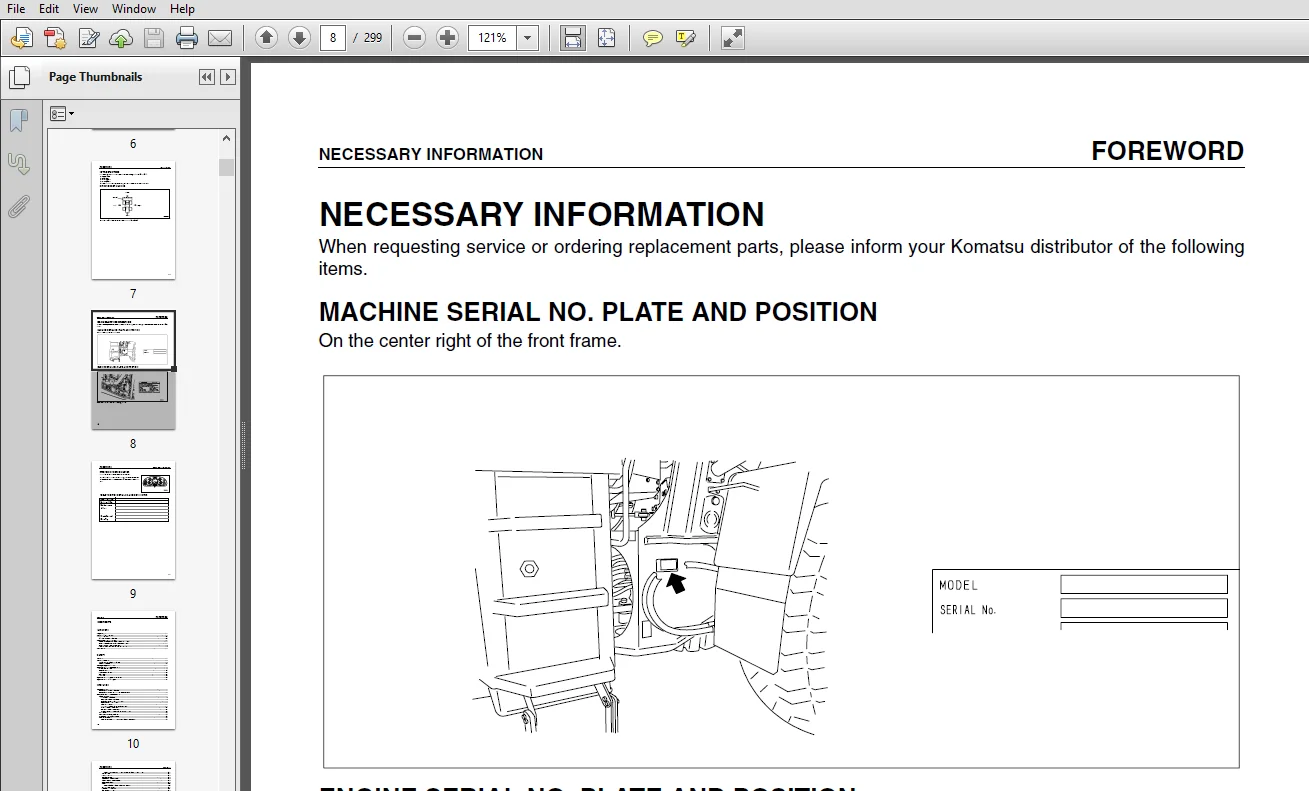Zoom out with the minus button
Image resolution: width=1309 pixels, height=791 pixels.
point(415,38)
